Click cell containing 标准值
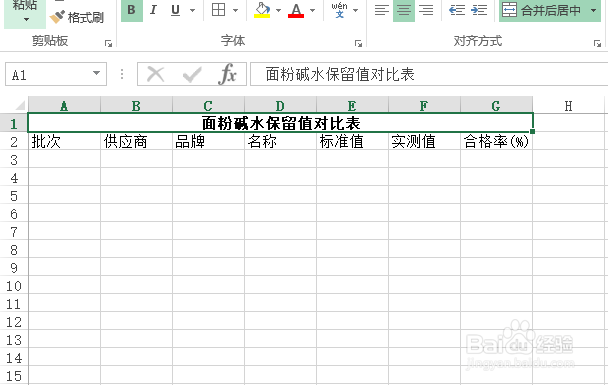Viewport: 608px width, 385px height. pyautogui.click(x=352, y=141)
